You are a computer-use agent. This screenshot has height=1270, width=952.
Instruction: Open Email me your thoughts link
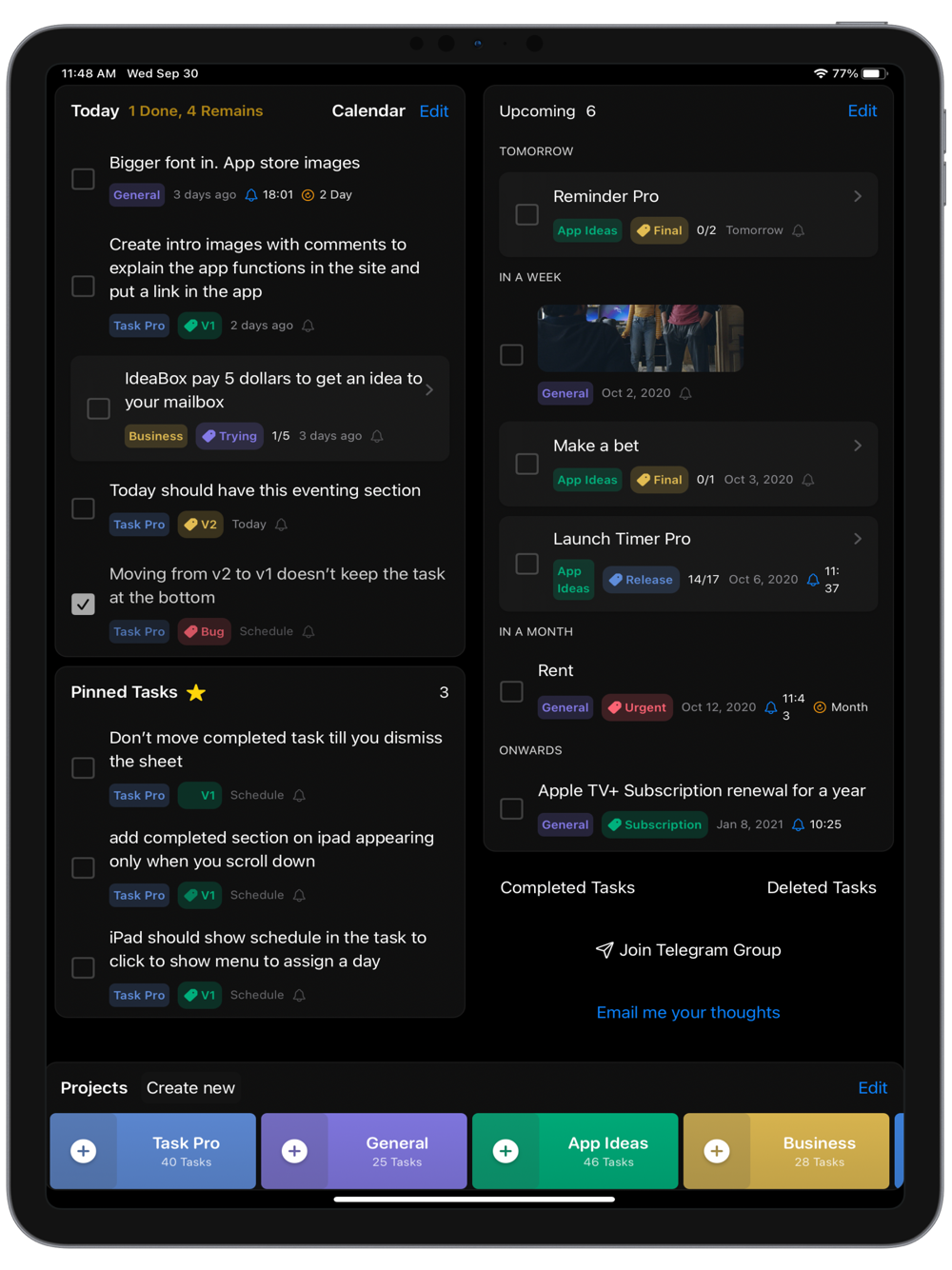pos(688,1012)
